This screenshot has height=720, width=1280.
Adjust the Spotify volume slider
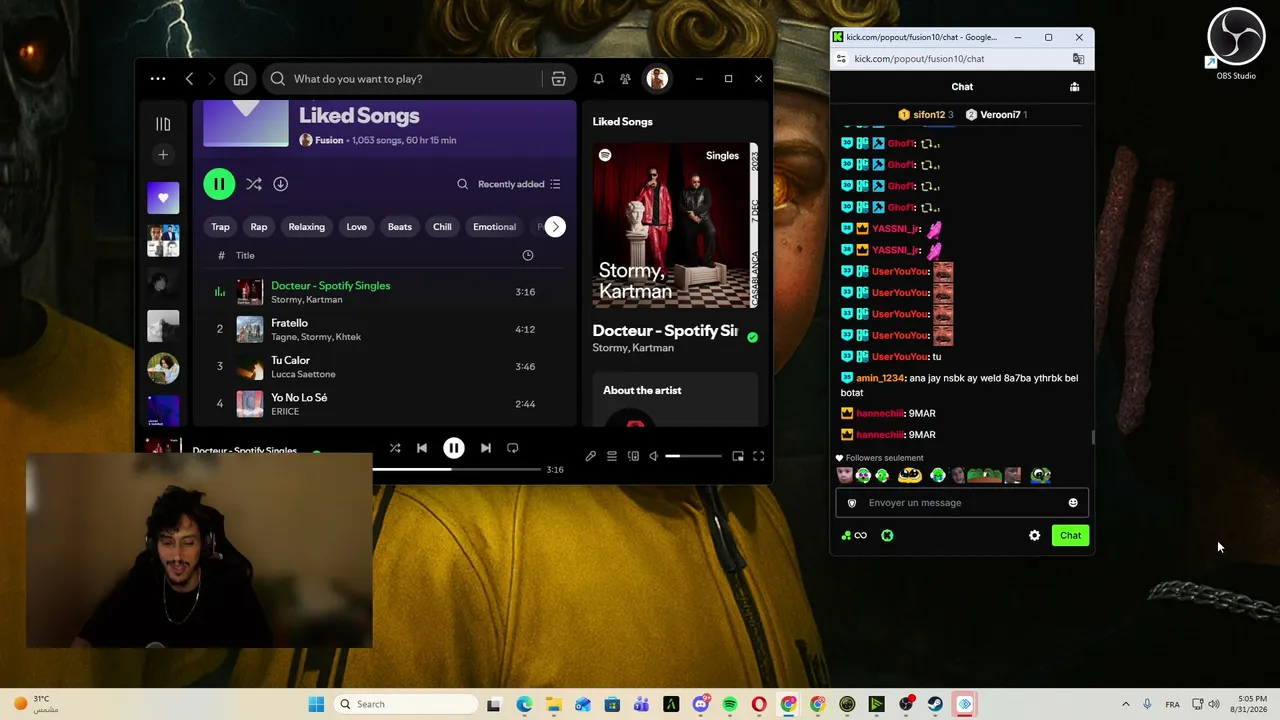tap(694, 456)
